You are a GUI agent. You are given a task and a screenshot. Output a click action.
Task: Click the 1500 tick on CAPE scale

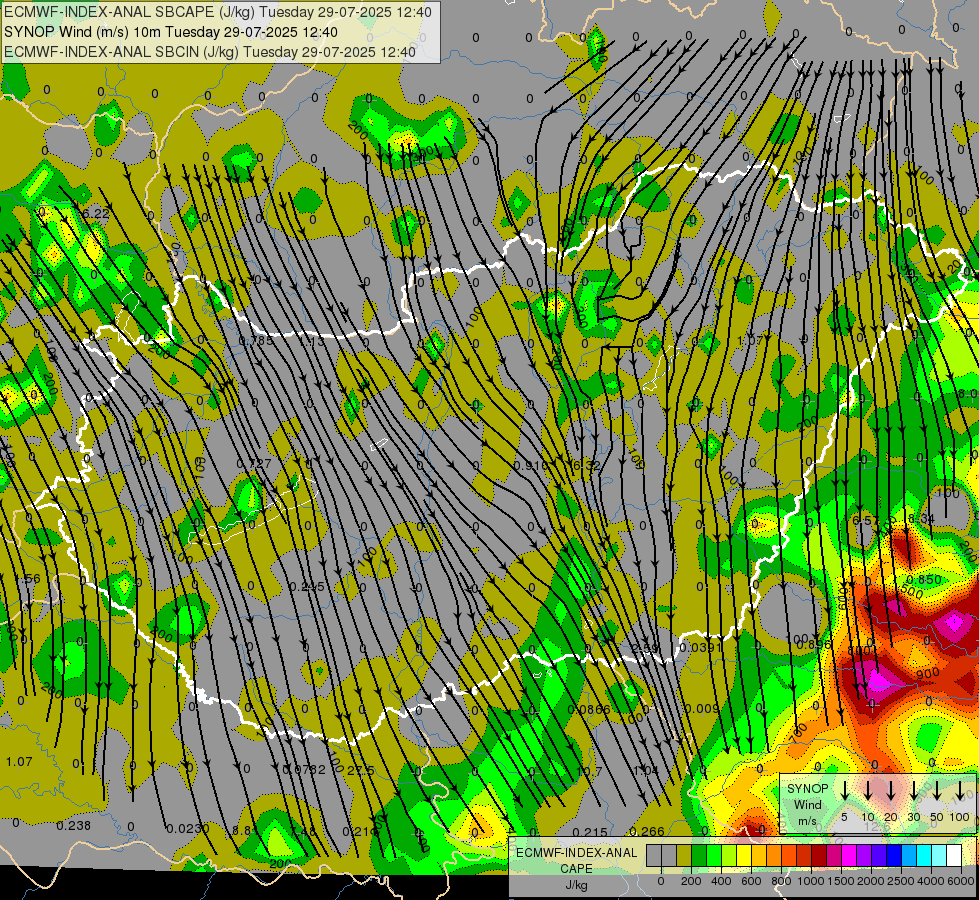point(841,881)
